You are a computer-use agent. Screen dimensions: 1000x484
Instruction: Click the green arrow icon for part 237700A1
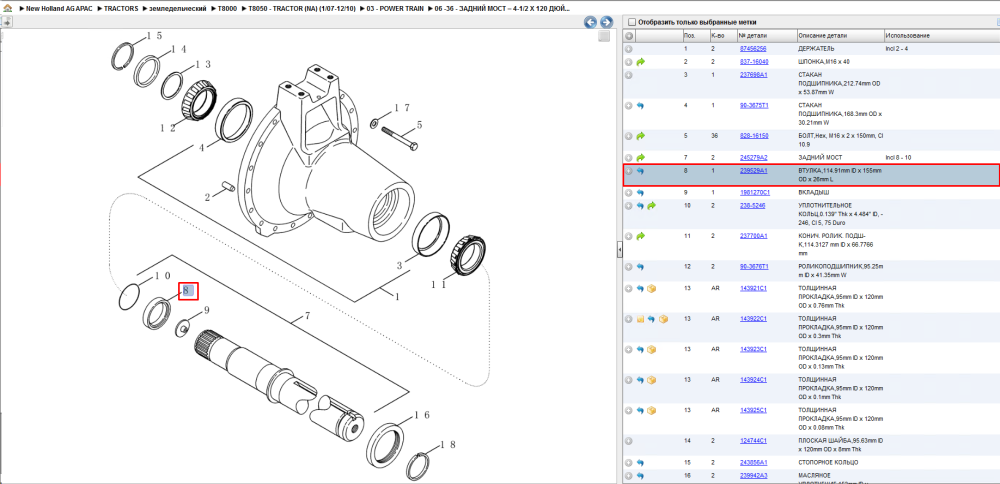(641, 236)
